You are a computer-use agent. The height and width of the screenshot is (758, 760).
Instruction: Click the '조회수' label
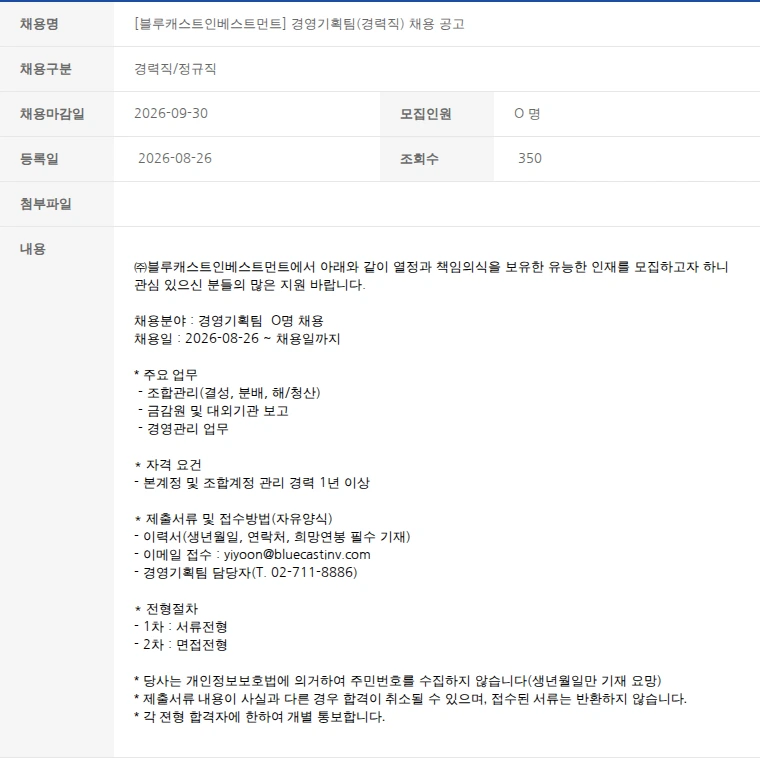(x=419, y=158)
